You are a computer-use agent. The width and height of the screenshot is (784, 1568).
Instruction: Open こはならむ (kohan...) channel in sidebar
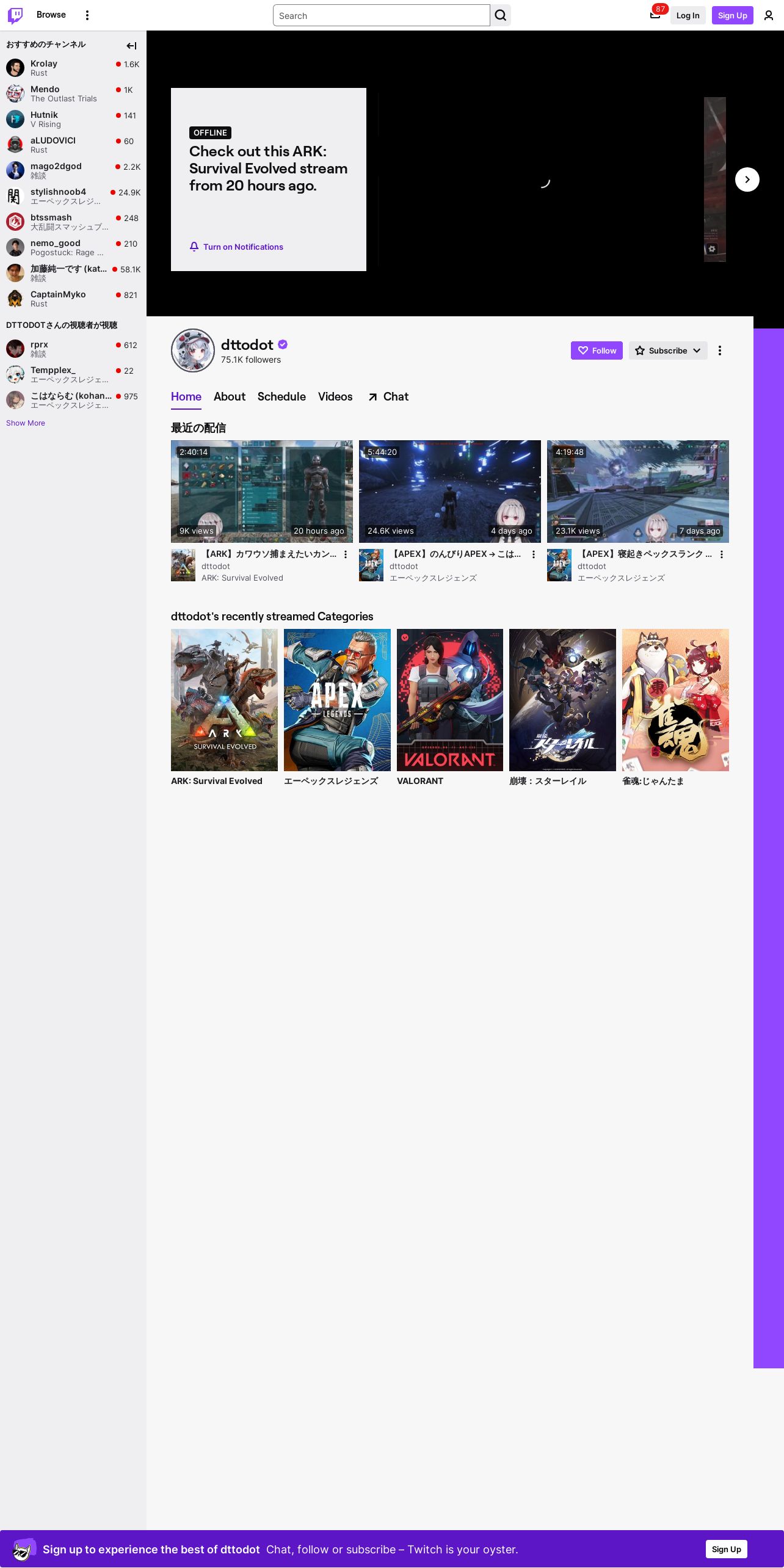coord(73,400)
